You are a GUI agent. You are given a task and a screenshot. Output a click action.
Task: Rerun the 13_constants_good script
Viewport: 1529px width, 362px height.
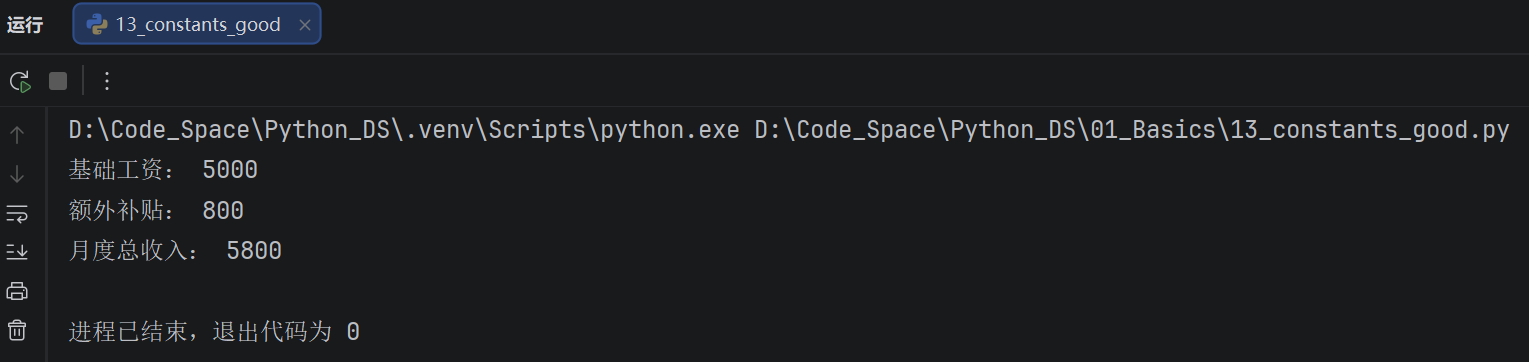[20, 81]
